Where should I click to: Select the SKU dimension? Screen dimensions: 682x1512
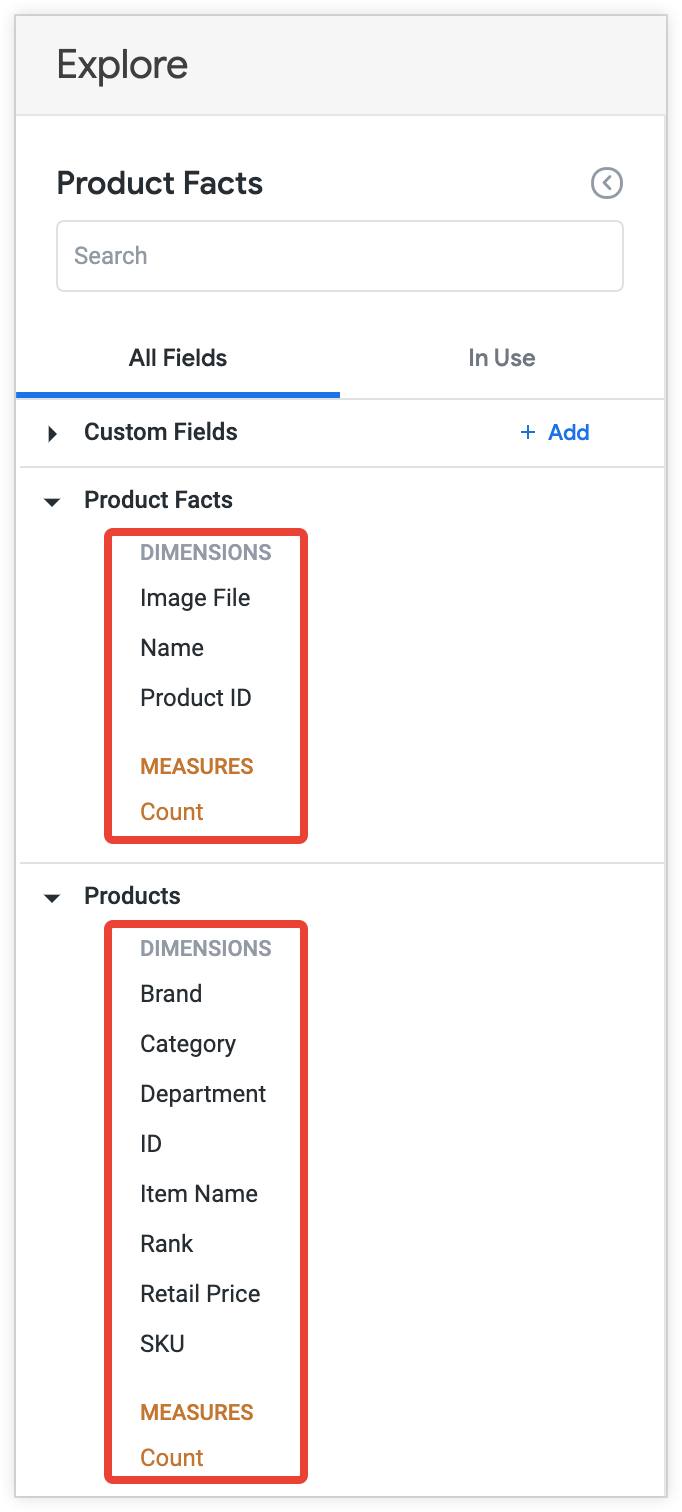pos(162,1343)
